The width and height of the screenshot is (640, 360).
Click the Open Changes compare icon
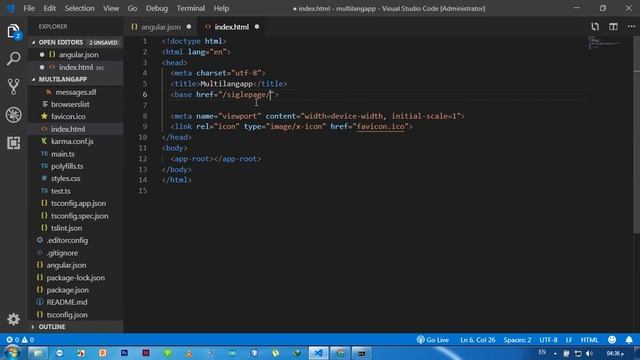595,27
